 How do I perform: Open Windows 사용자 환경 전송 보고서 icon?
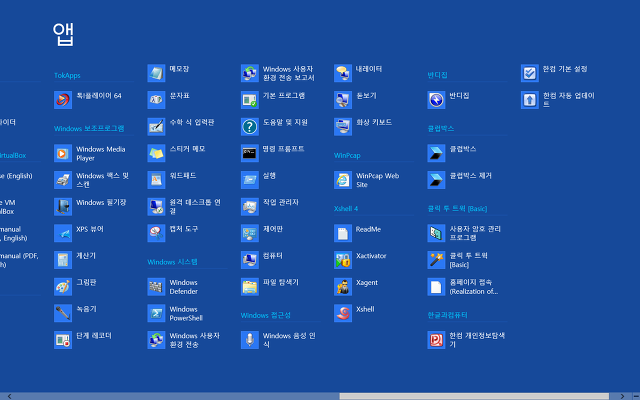250,73
